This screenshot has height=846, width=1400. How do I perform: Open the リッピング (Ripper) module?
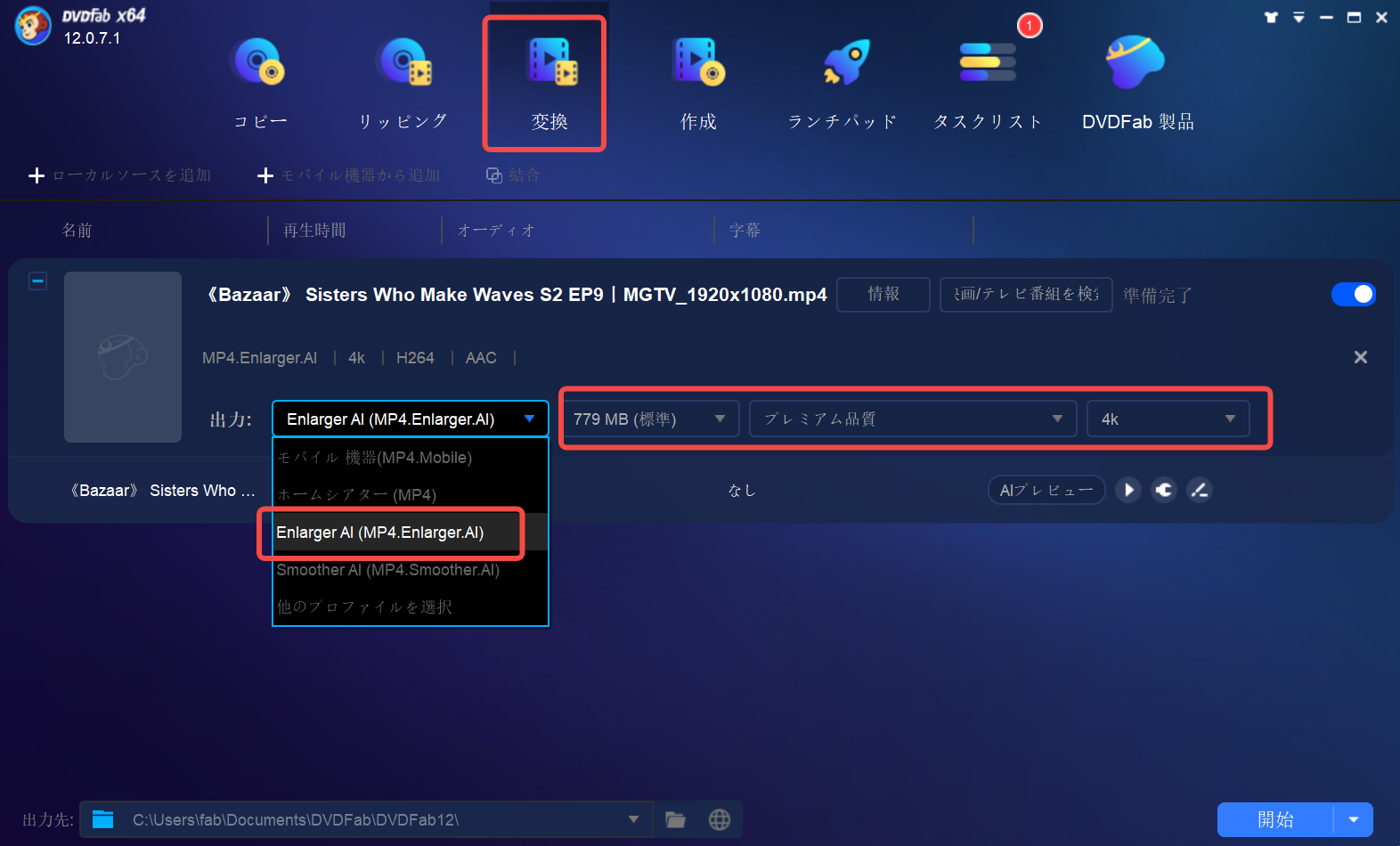tap(403, 83)
